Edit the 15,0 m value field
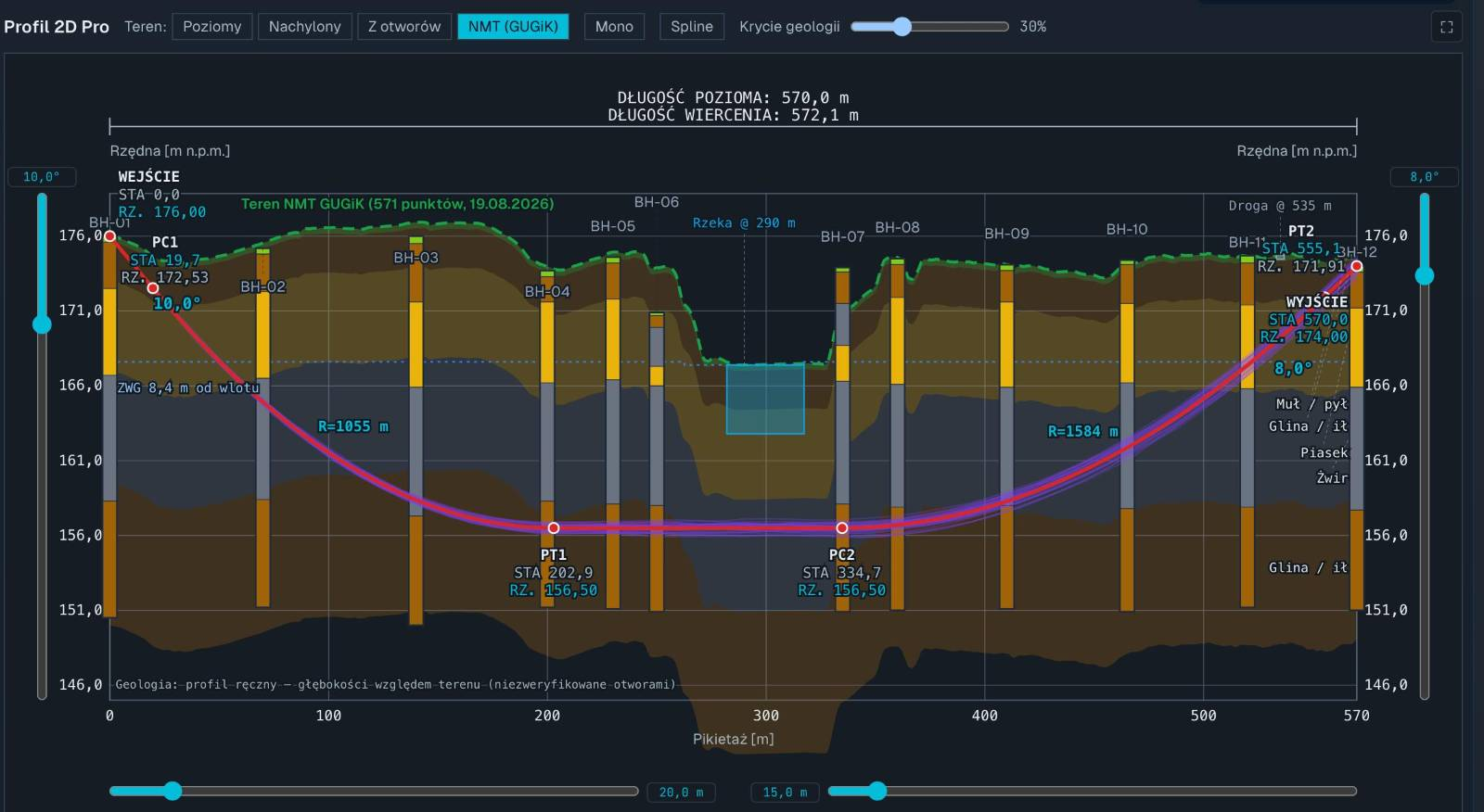This screenshot has height=812, width=1484. [785, 792]
